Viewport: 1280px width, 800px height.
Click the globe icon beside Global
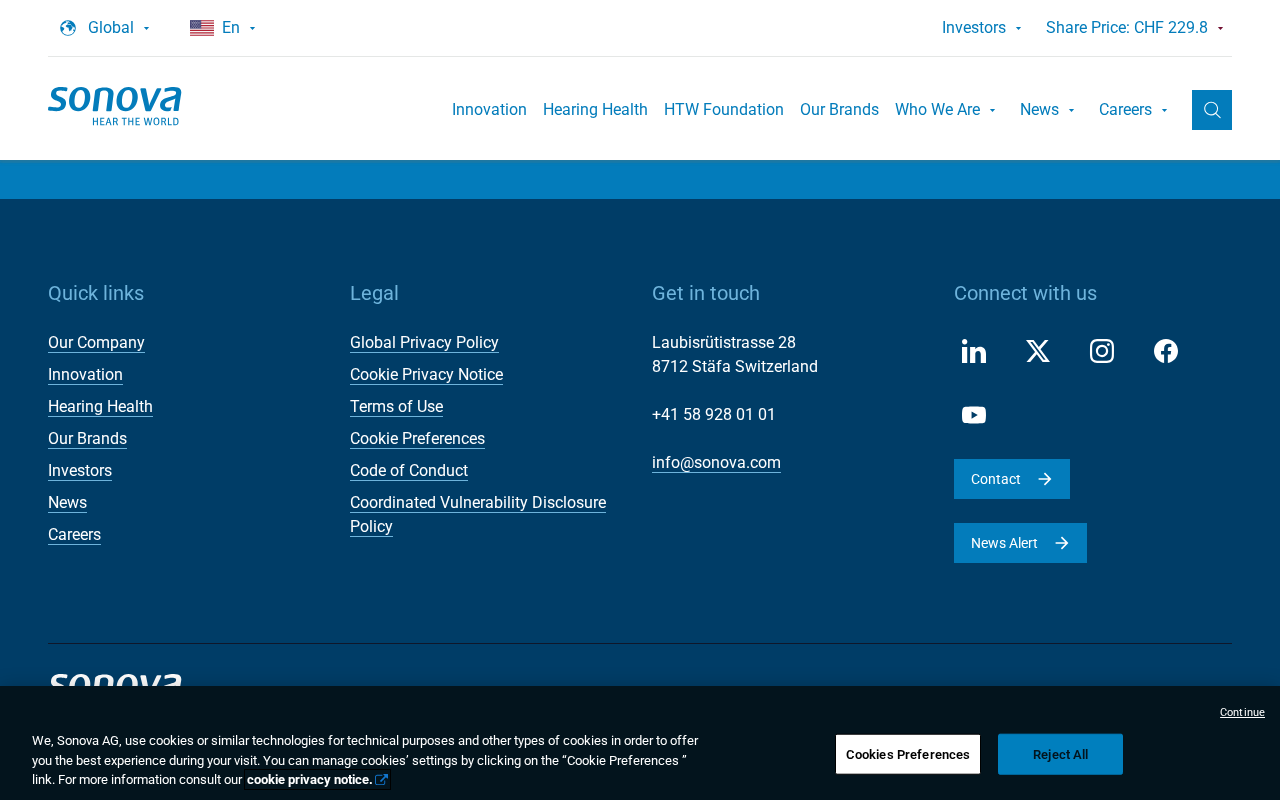tap(68, 28)
